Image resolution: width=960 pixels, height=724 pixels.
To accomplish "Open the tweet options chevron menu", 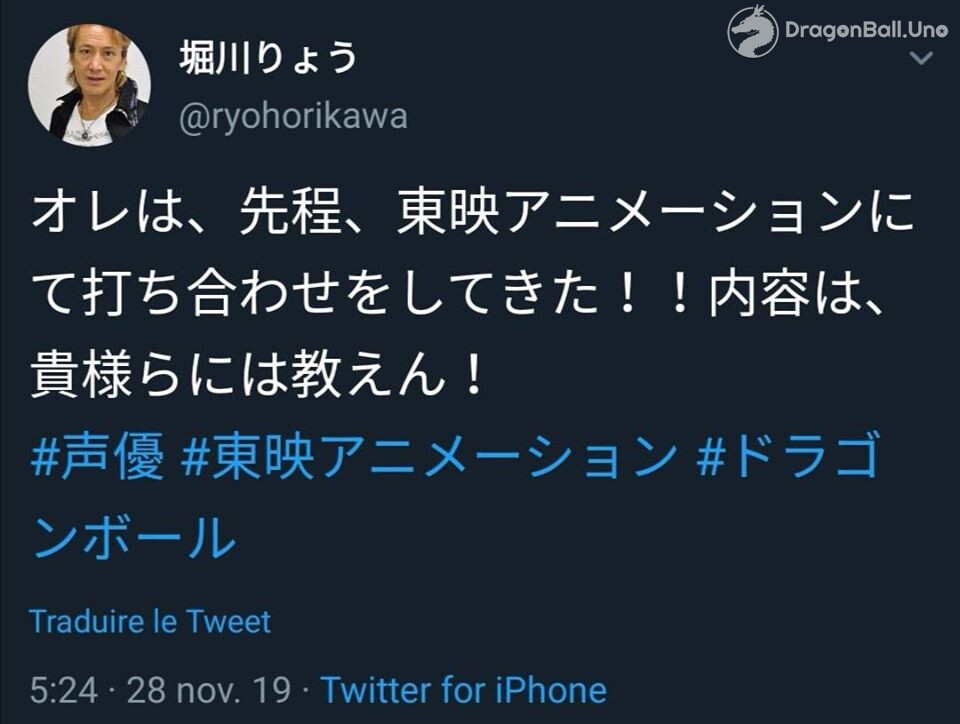I will (921, 59).
